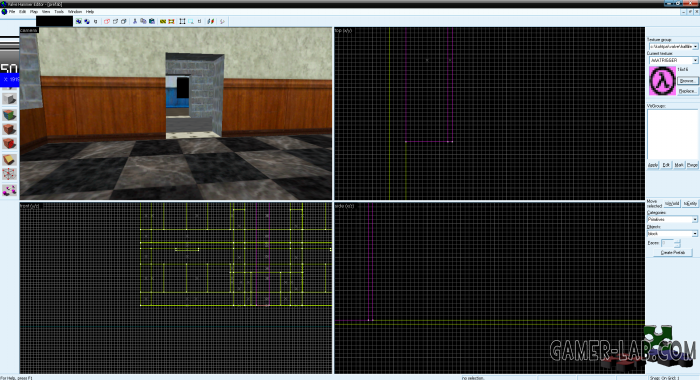Open the Tools menu
This screenshot has height=380, width=700.
click(59, 12)
